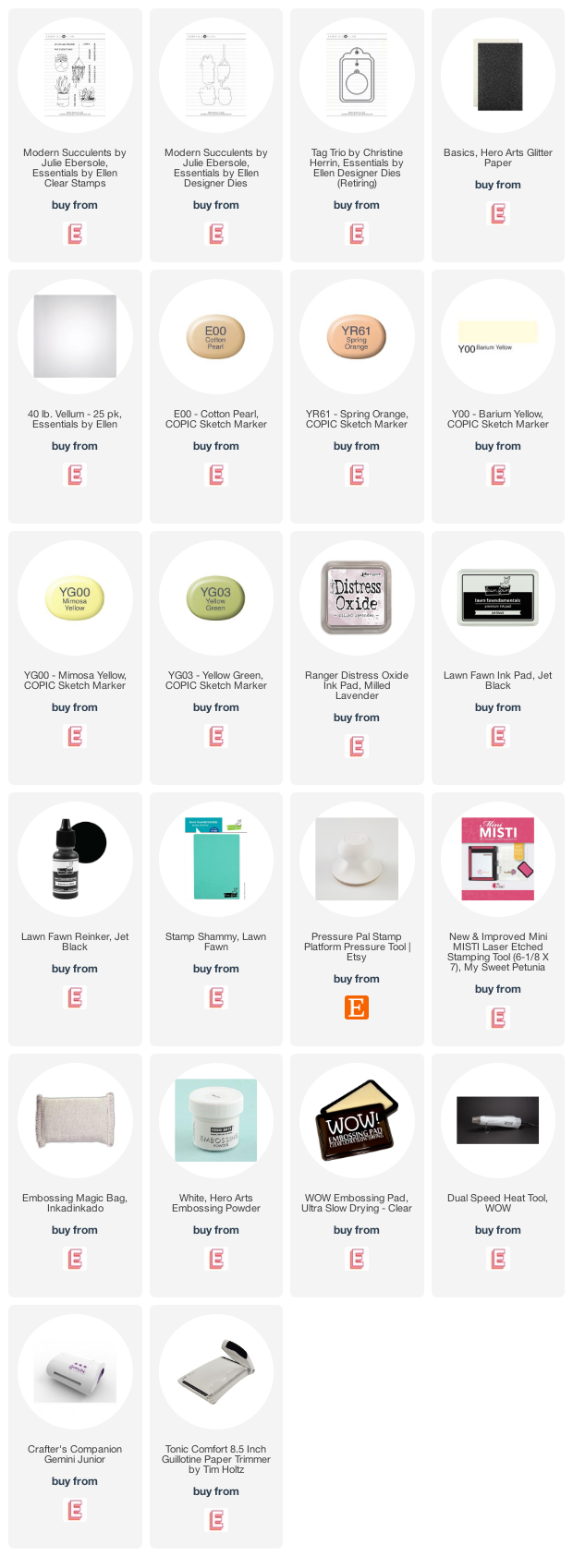Select the store icon under Tonic Guillotine Paper Trimmer
This screenshot has width=573, height=1568.
(x=216, y=1520)
